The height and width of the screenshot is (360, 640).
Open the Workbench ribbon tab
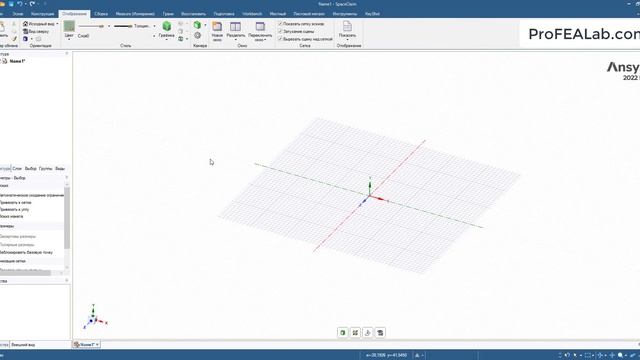click(252, 14)
